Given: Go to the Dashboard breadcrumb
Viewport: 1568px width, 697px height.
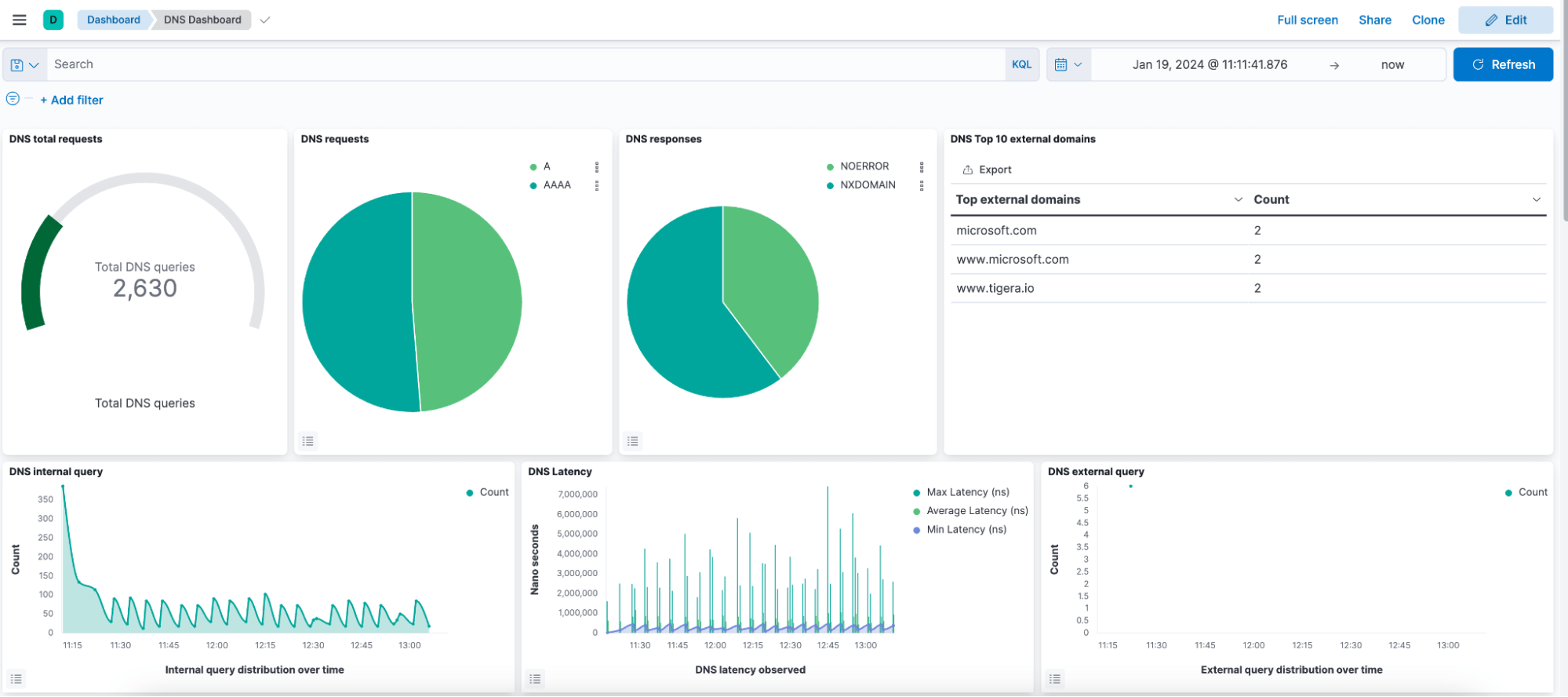Looking at the screenshot, I should 114,20.
